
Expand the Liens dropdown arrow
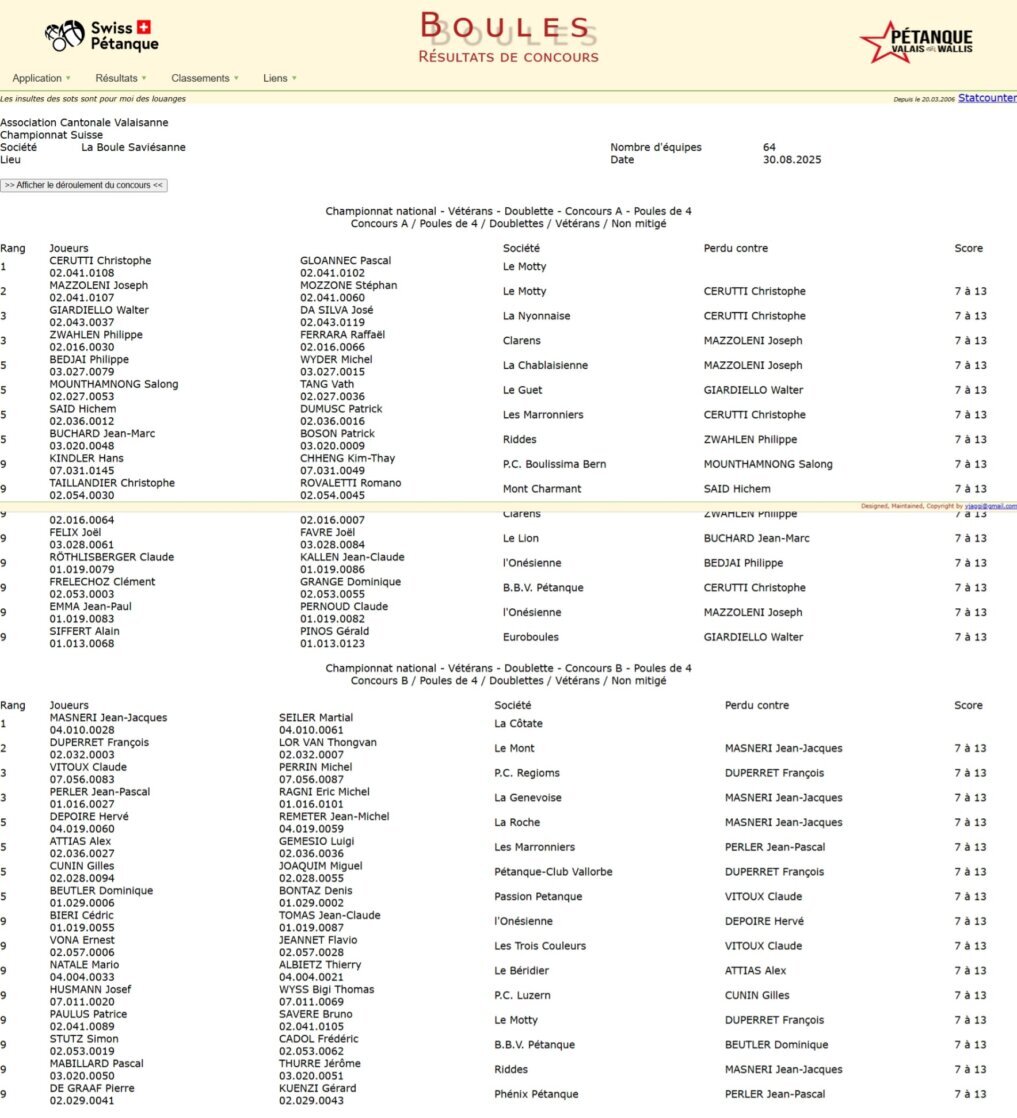(294, 78)
